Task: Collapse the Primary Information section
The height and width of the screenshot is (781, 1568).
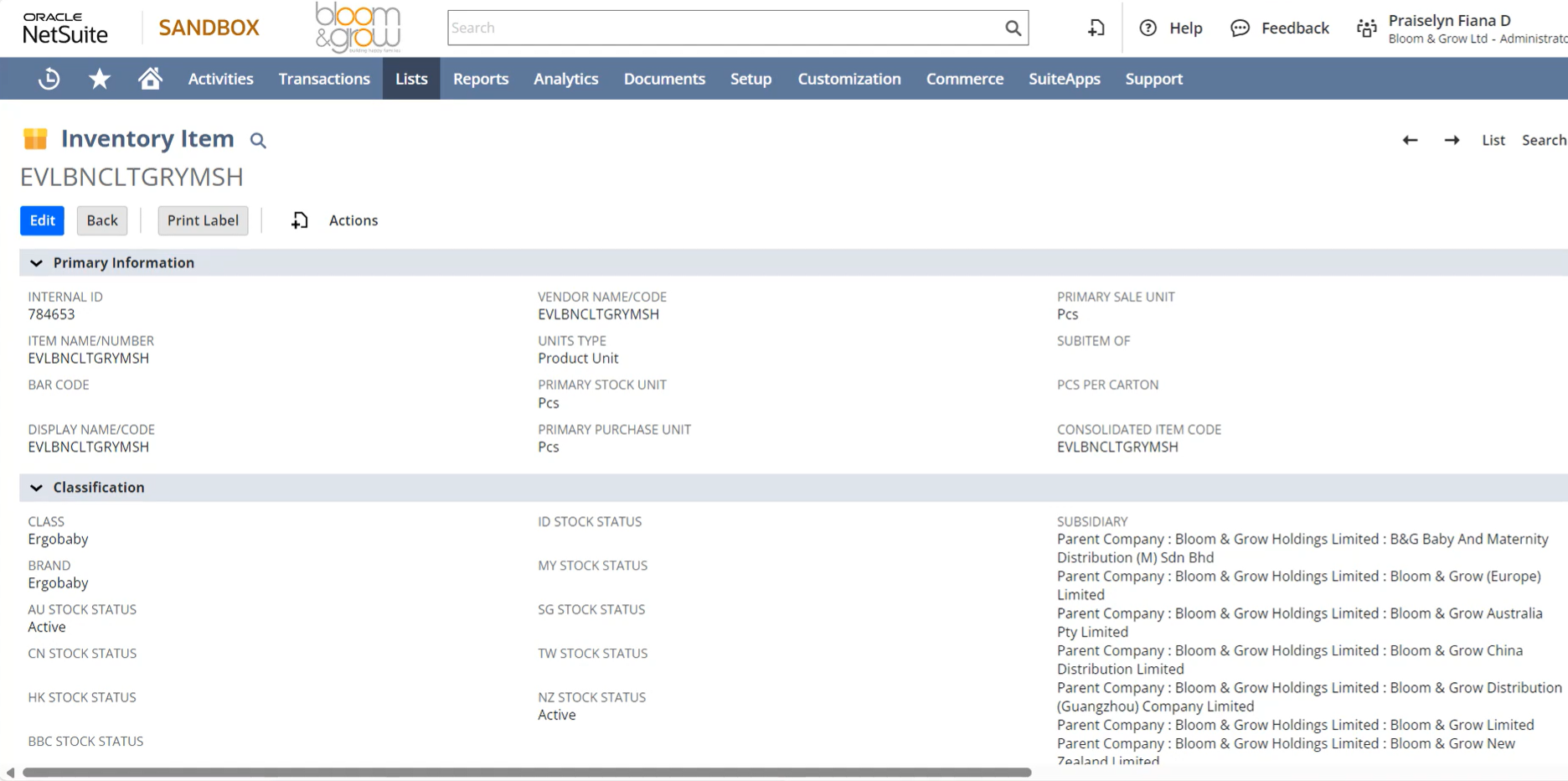Action: (x=36, y=263)
